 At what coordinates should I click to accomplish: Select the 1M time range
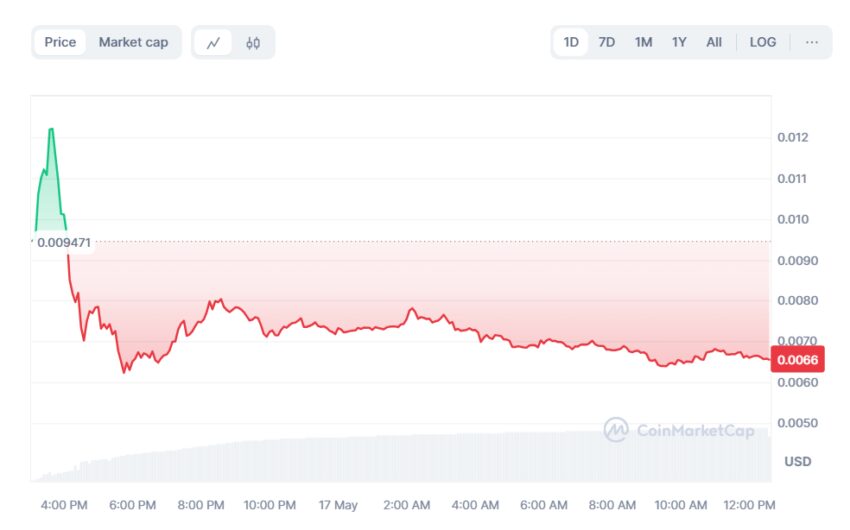(643, 42)
